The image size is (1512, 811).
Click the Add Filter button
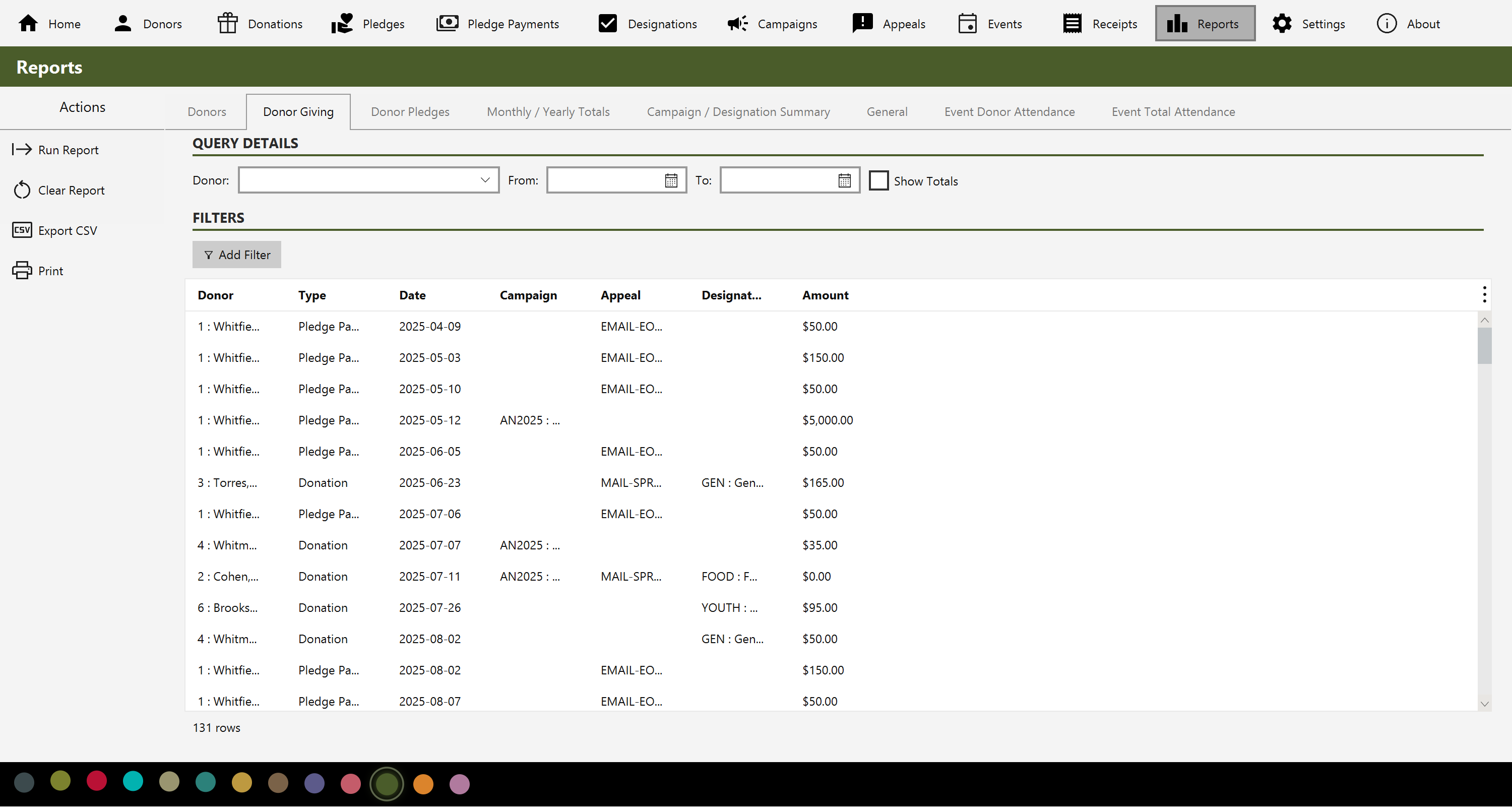coord(236,255)
